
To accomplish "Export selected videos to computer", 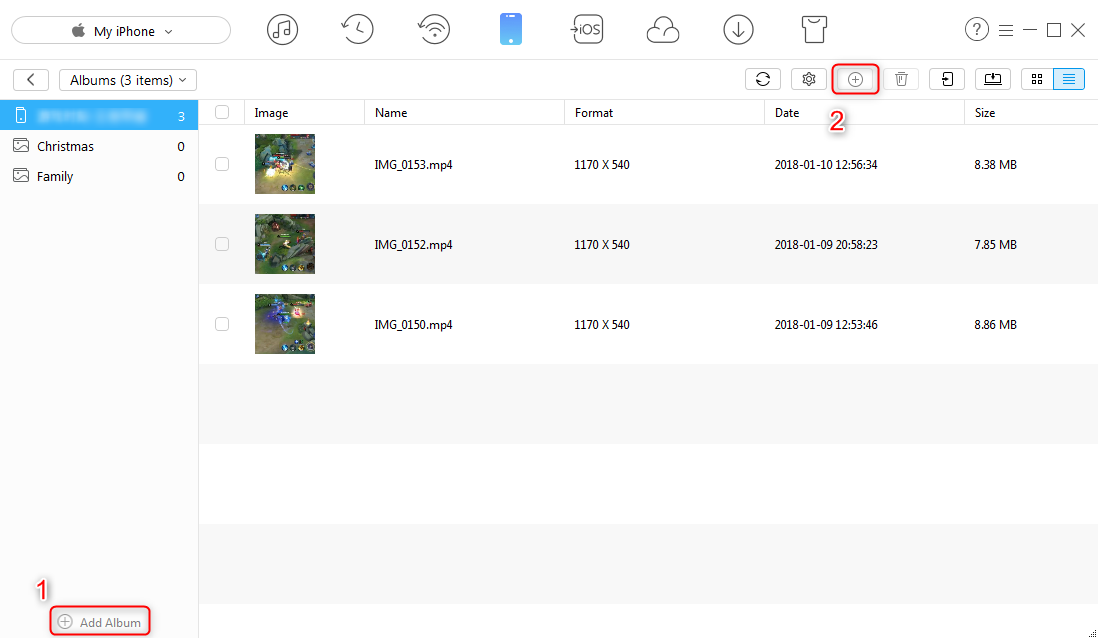I will click(x=992, y=78).
